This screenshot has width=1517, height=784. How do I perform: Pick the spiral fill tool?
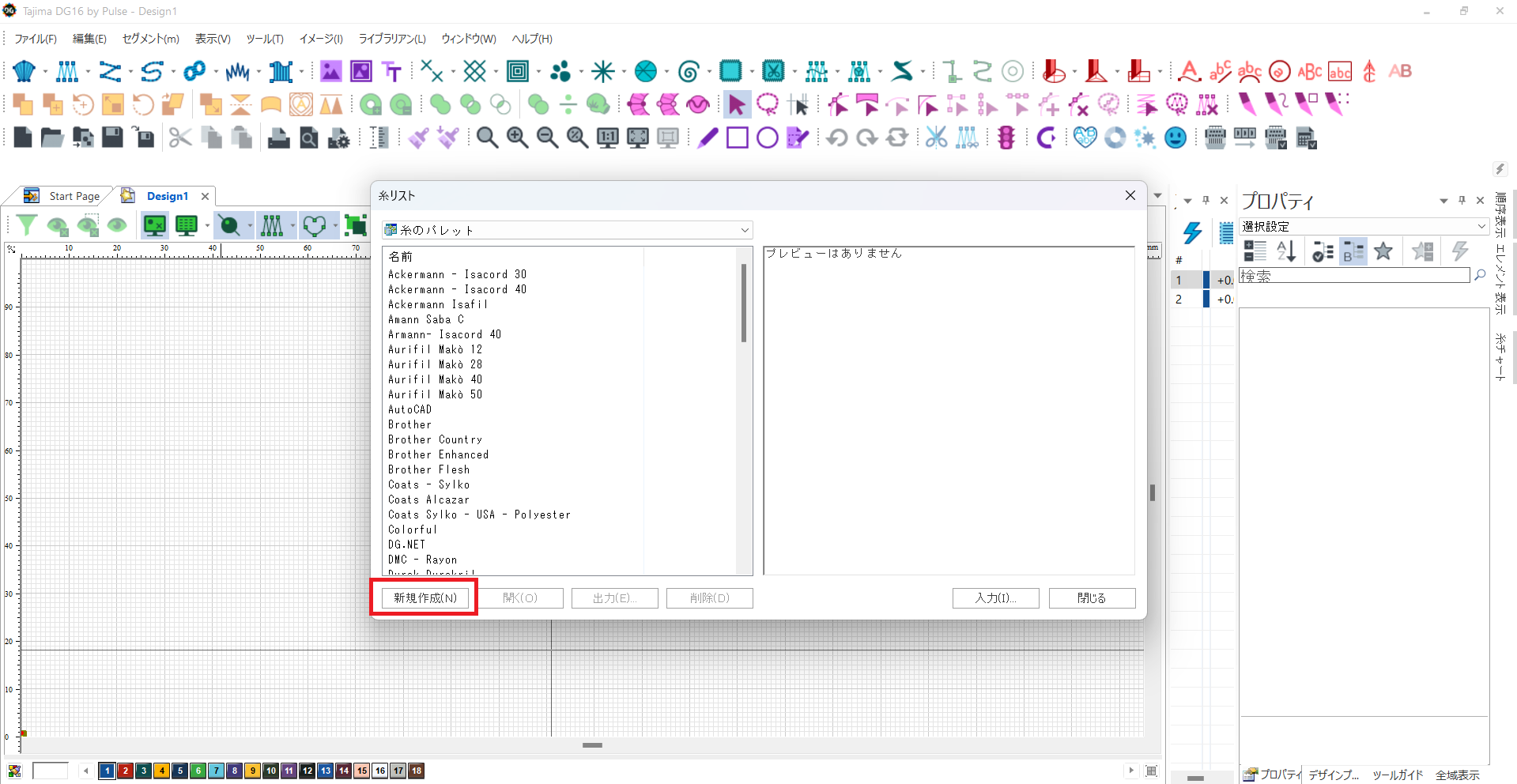pyautogui.click(x=689, y=71)
